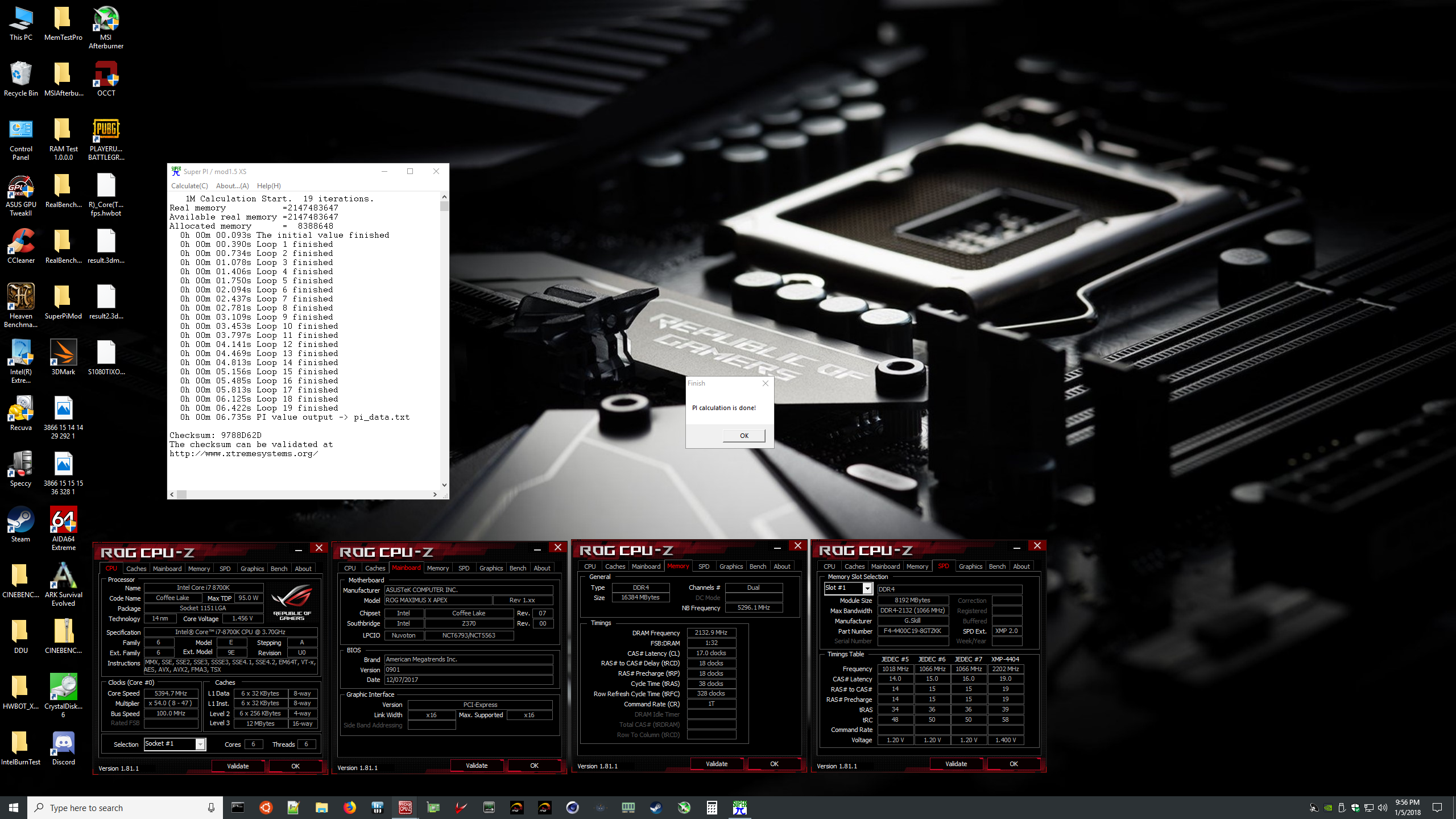Open MSI Afterburner desktop icon

click(x=106, y=28)
